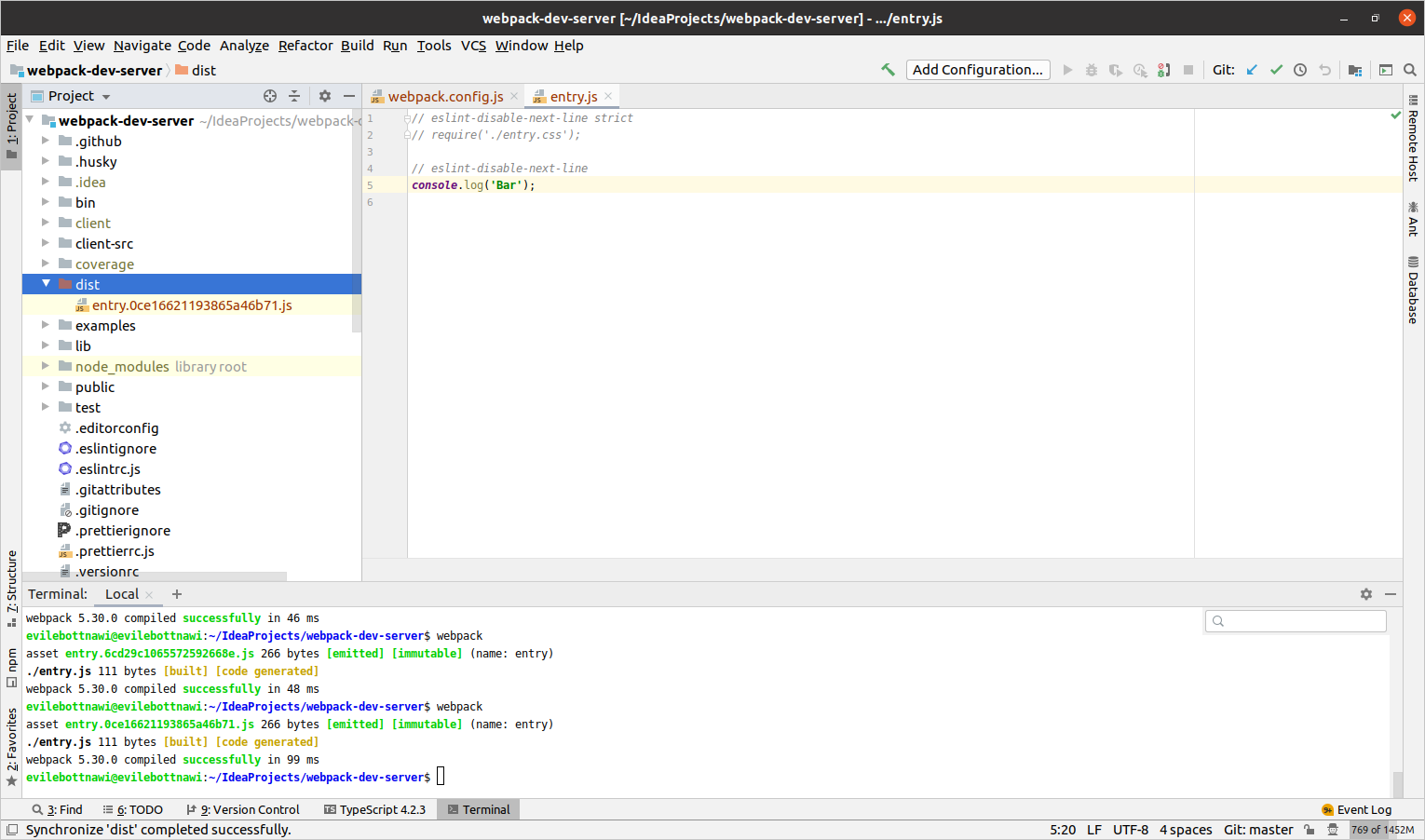Open Git show history clock icon
Viewport: 1425px width, 840px height.
click(x=1300, y=70)
